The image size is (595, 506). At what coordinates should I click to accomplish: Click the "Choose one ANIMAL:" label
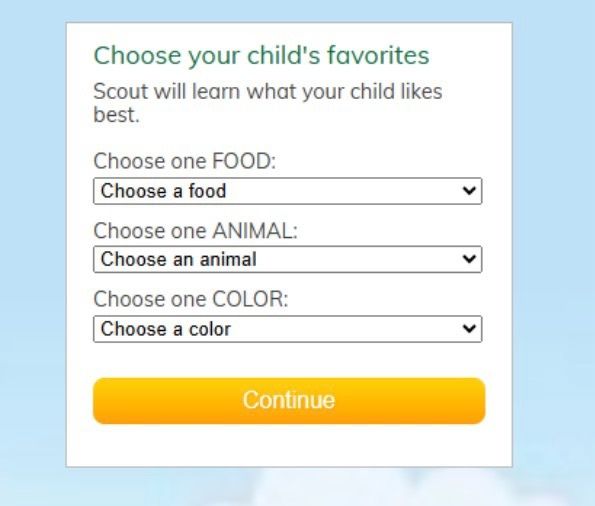coord(195,230)
